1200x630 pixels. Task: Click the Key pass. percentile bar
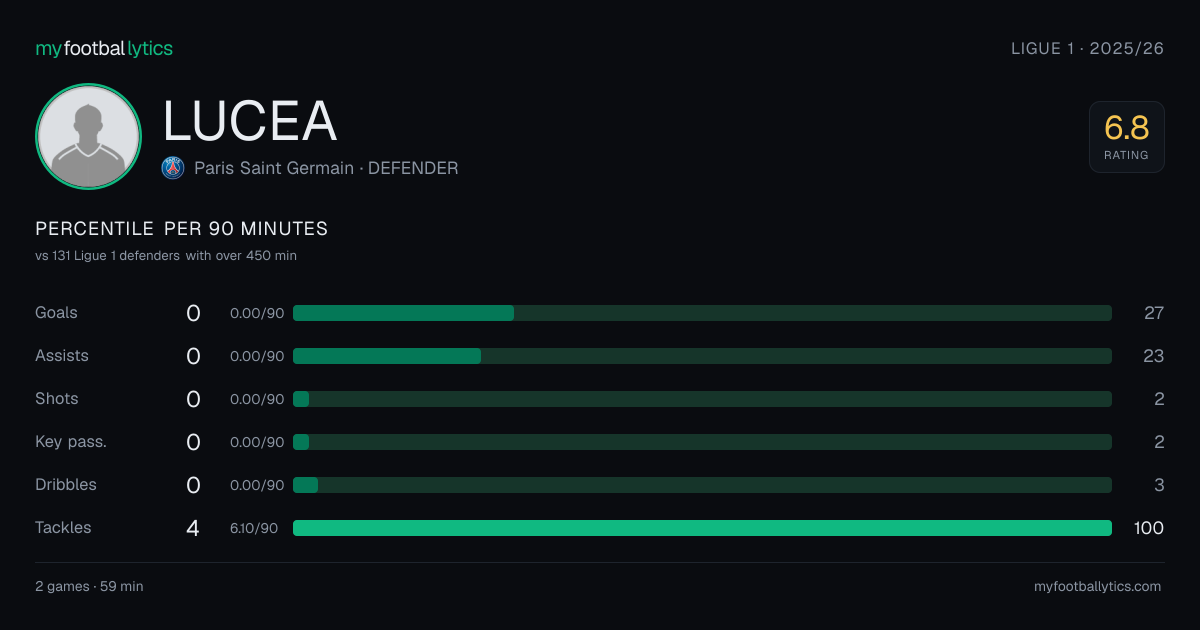(x=702, y=442)
